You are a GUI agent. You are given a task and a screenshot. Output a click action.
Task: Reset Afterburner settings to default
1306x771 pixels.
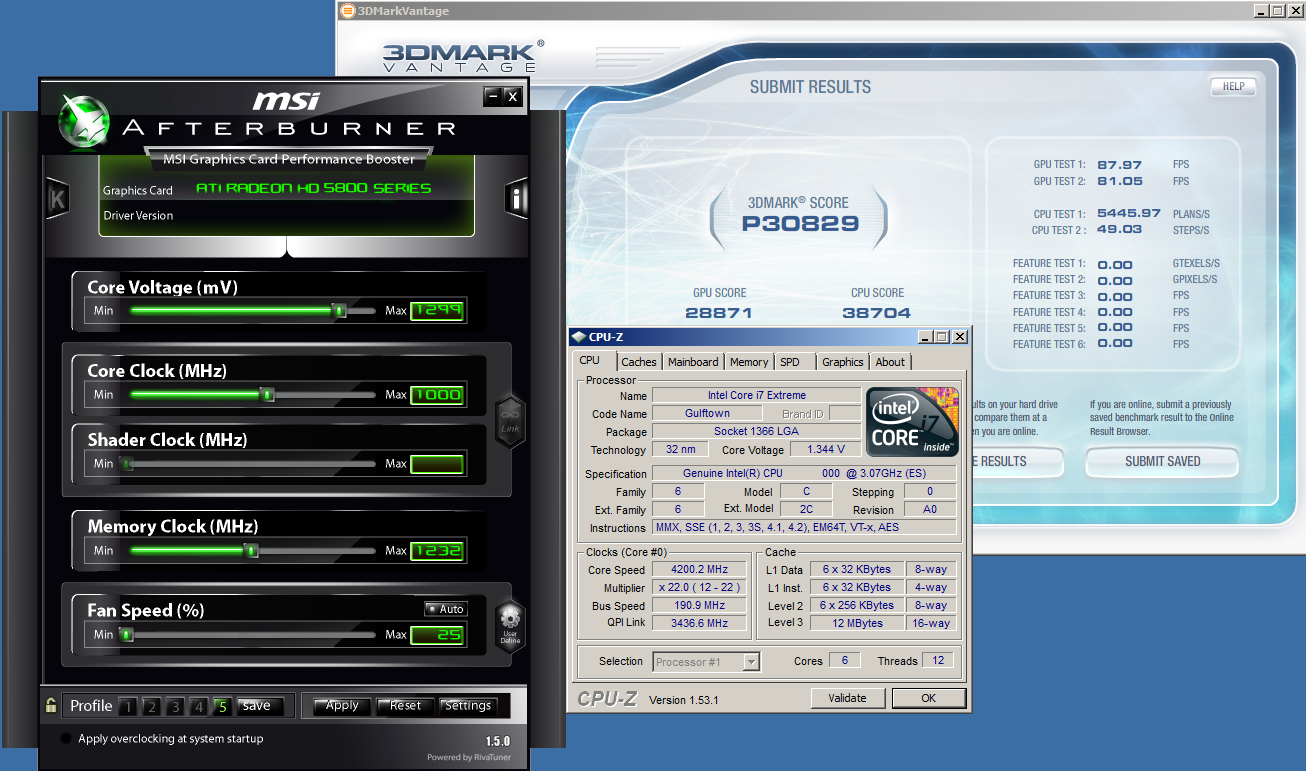(x=405, y=706)
